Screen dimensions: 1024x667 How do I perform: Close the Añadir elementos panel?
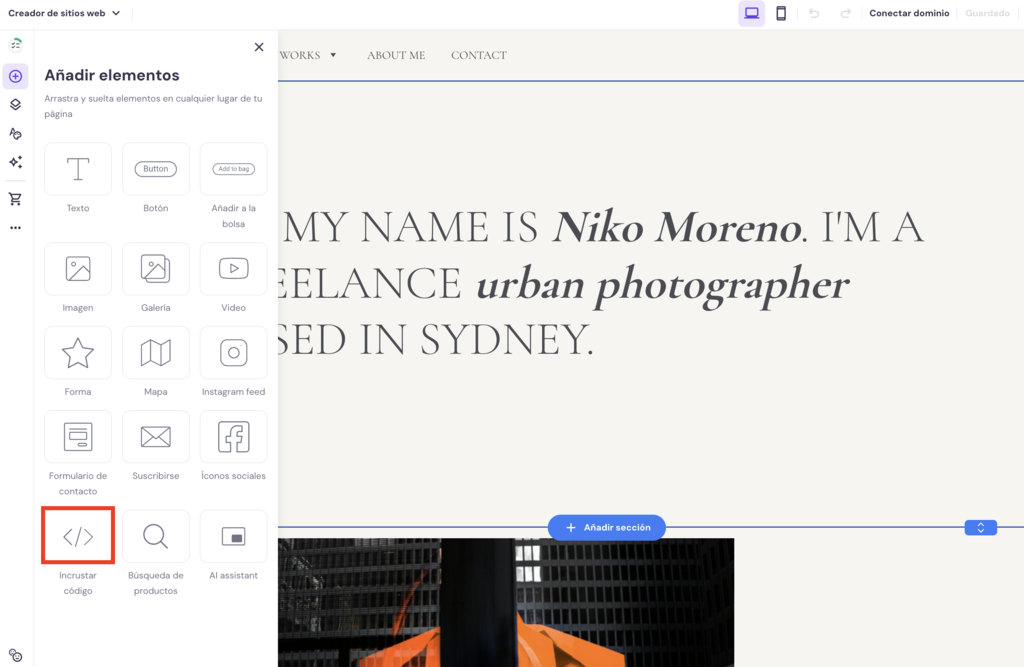click(x=259, y=47)
